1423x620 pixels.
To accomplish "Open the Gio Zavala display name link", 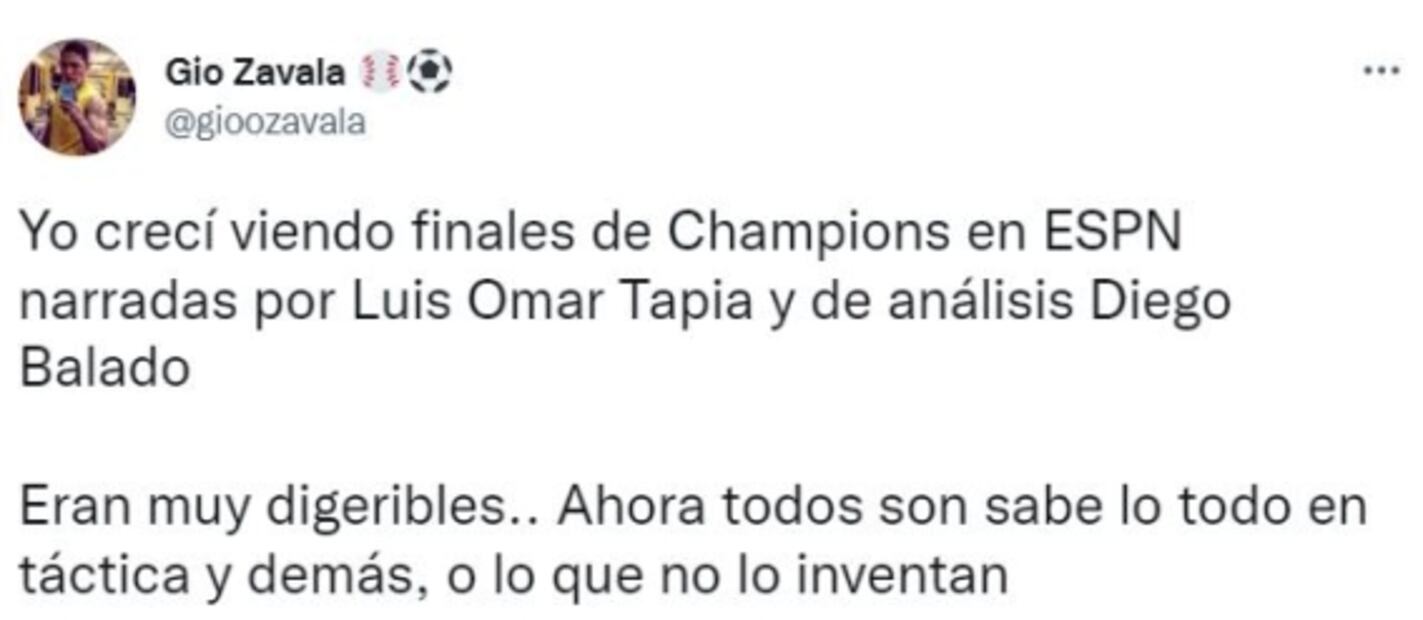I will click(x=255, y=73).
